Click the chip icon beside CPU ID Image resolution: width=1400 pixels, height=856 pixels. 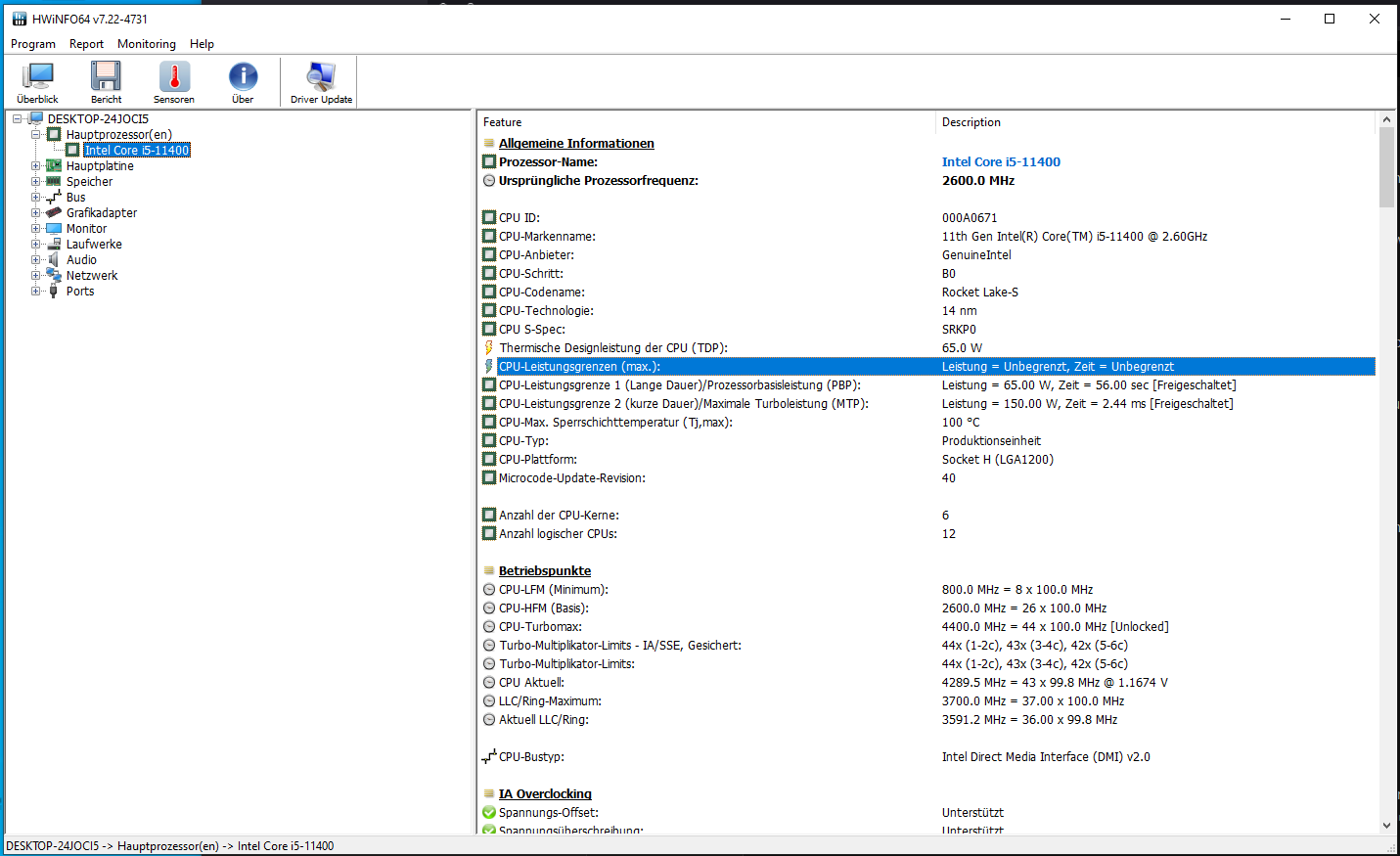click(x=489, y=217)
